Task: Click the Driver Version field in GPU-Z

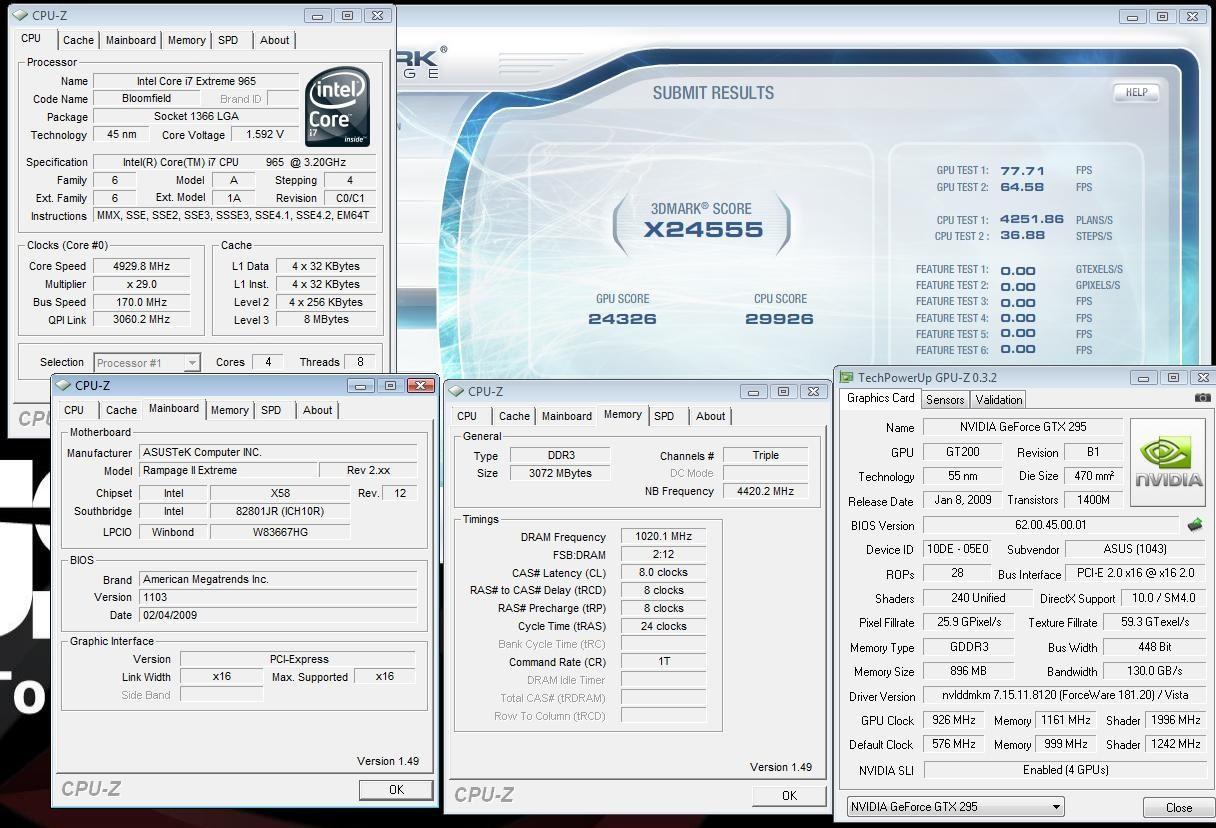Action: (x=1066, y=695)
